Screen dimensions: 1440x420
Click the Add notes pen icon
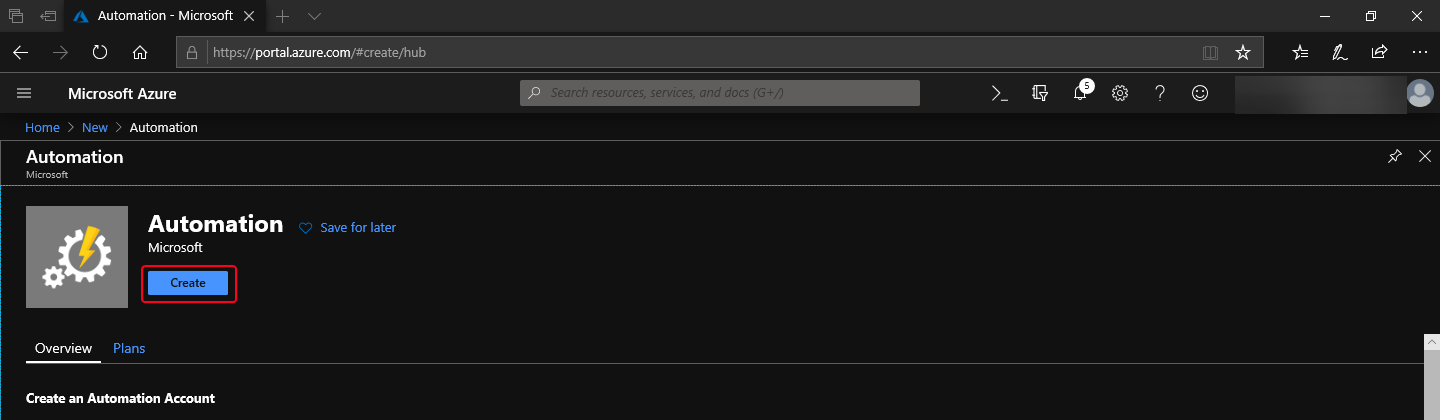point(1338,52)
